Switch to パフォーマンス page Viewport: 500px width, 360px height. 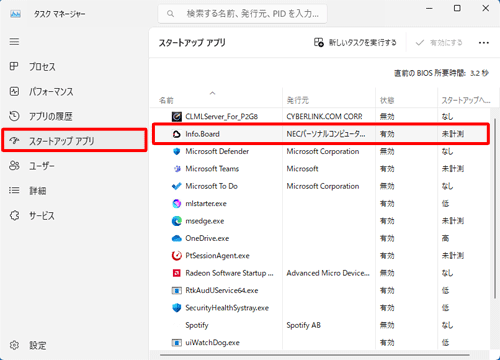coord(74,91)
